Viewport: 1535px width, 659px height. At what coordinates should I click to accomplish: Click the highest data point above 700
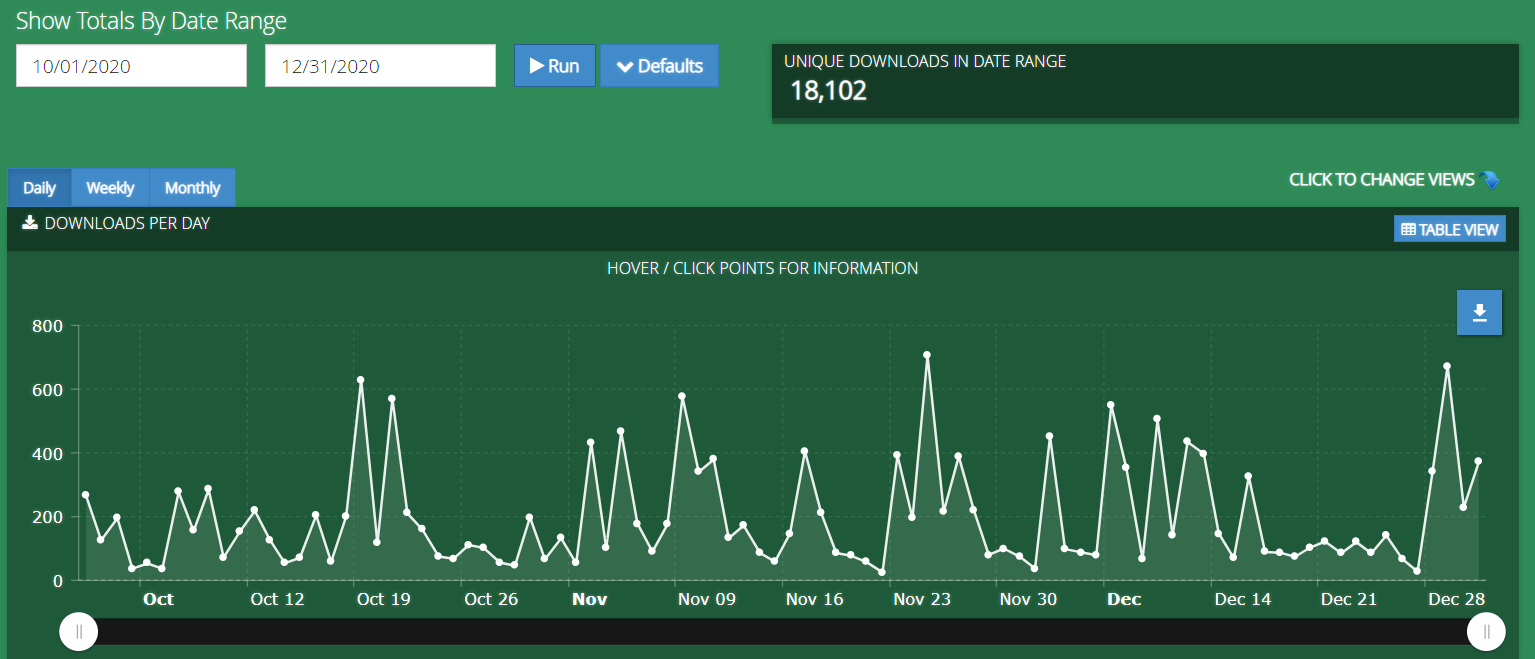tap(927, 355)
